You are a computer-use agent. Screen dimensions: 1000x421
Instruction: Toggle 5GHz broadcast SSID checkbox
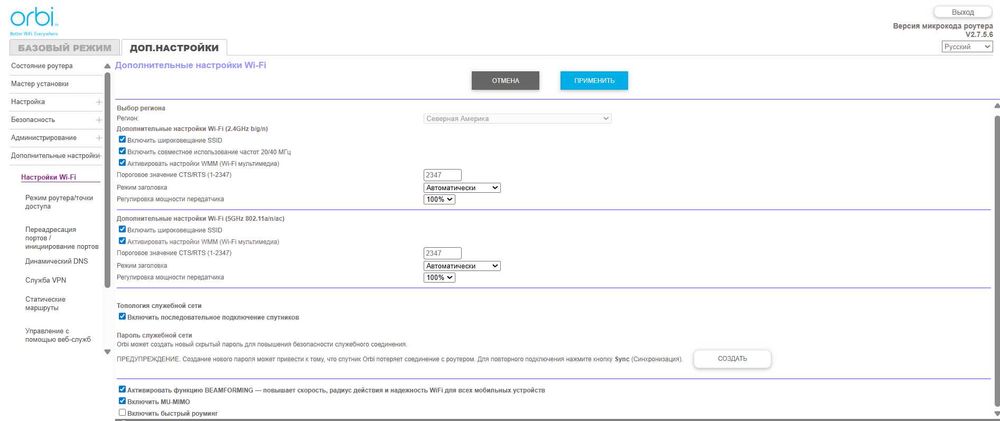(122, 230)
